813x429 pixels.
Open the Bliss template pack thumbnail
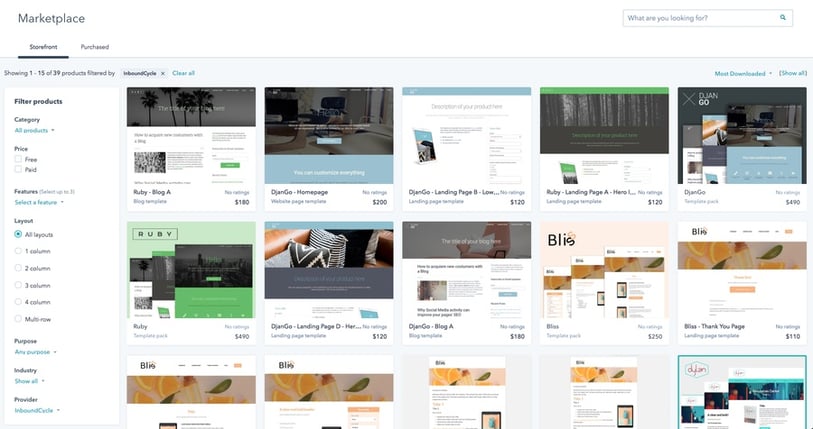[x=604, y=270]
